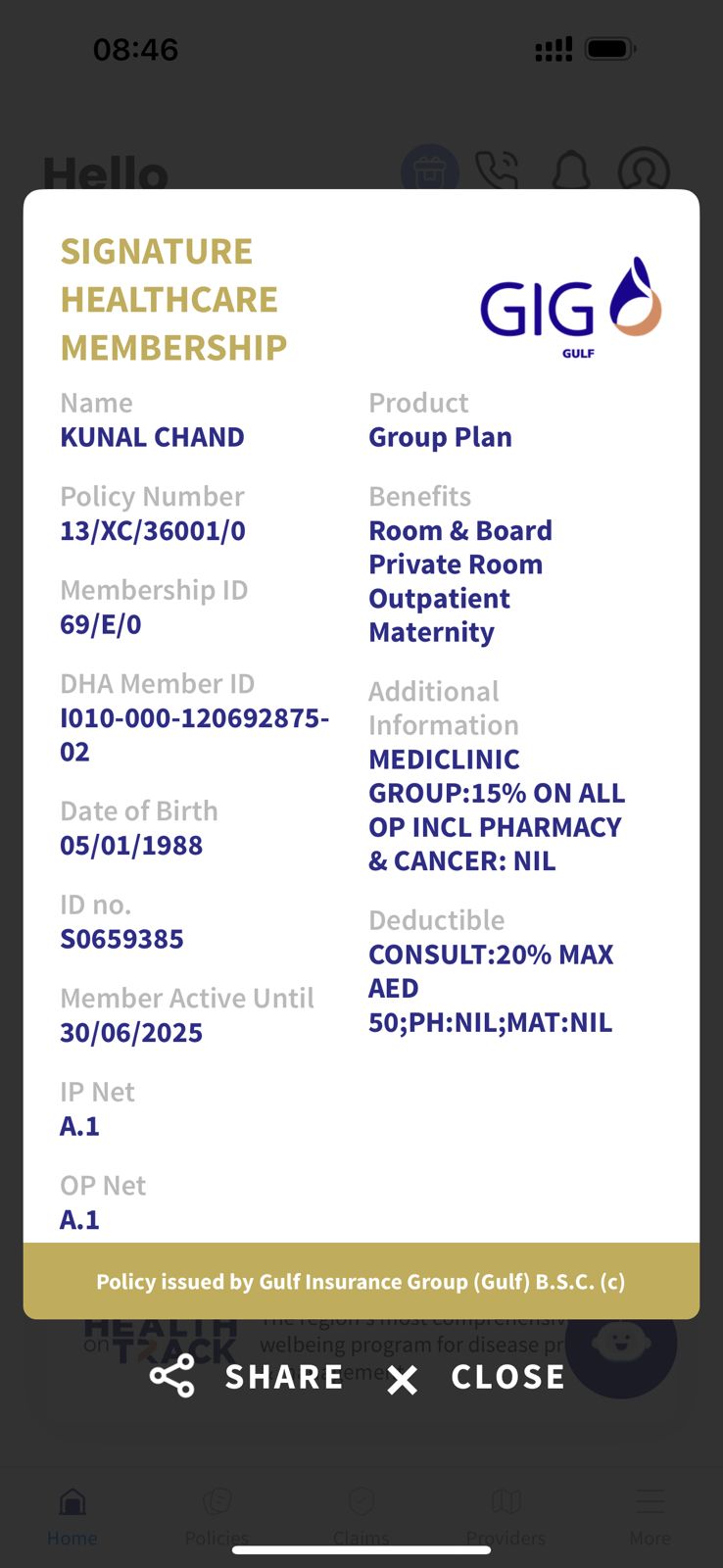The image size is (723, 1568).
Task: Tap the policy issuer gold footer banner
Action: point(361,1282)
